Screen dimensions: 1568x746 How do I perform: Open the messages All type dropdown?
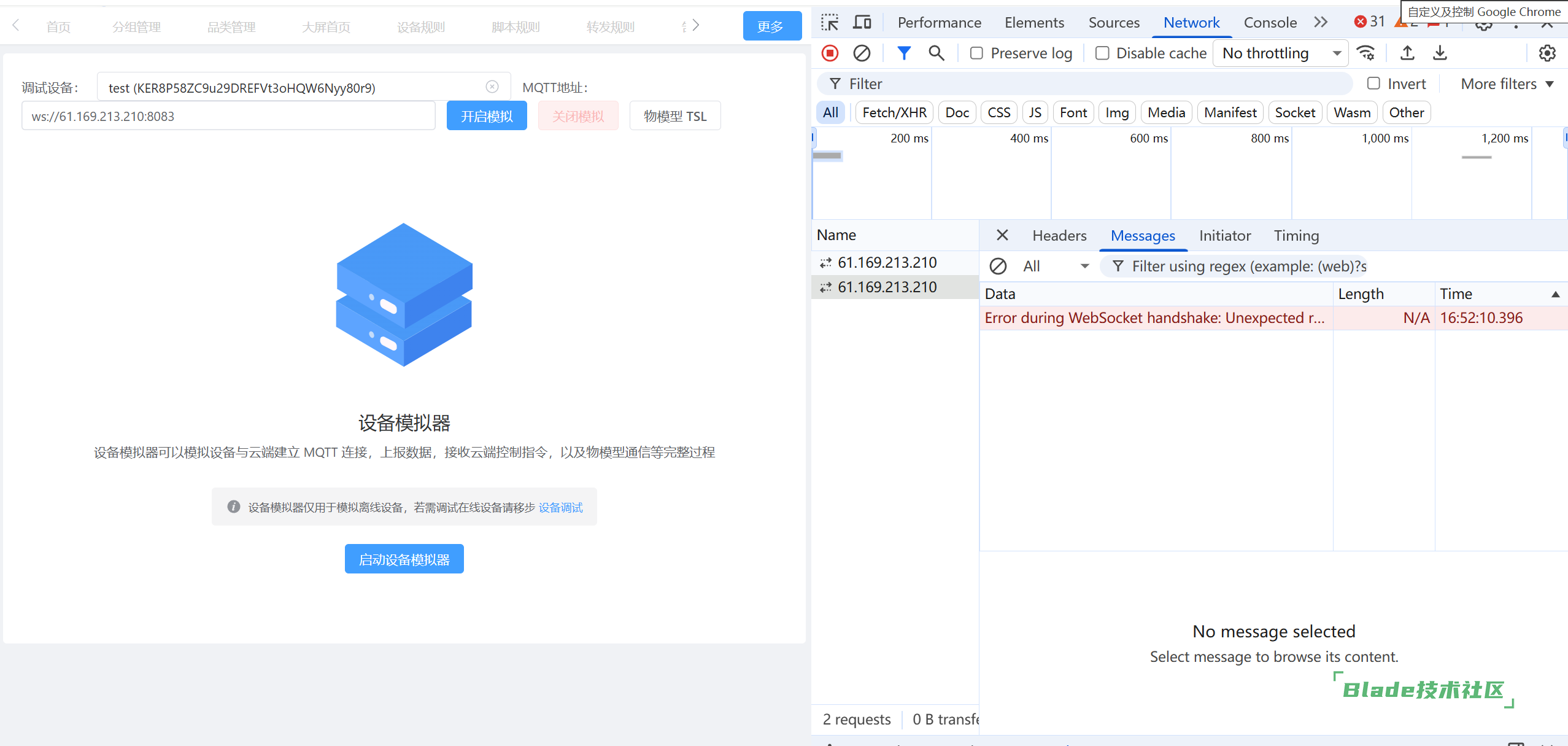point(1056,266)
